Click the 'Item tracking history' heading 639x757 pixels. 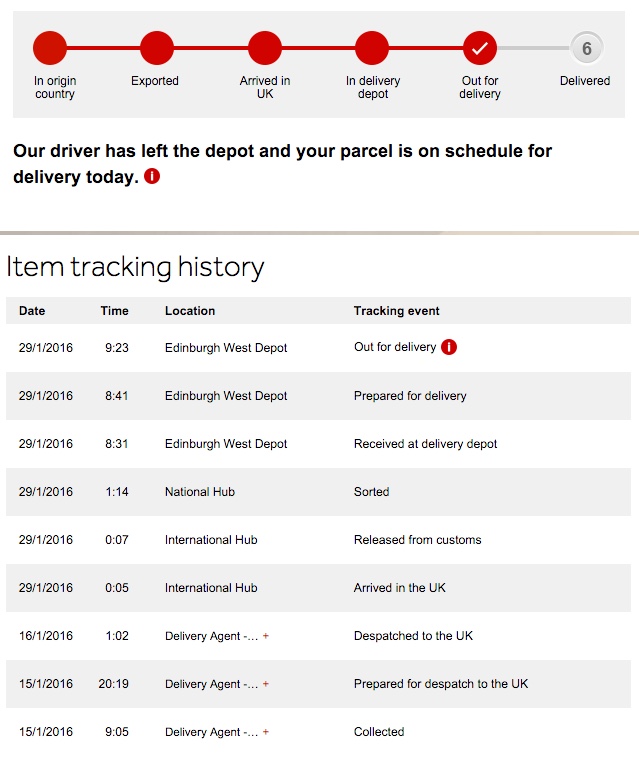(136, 267)
